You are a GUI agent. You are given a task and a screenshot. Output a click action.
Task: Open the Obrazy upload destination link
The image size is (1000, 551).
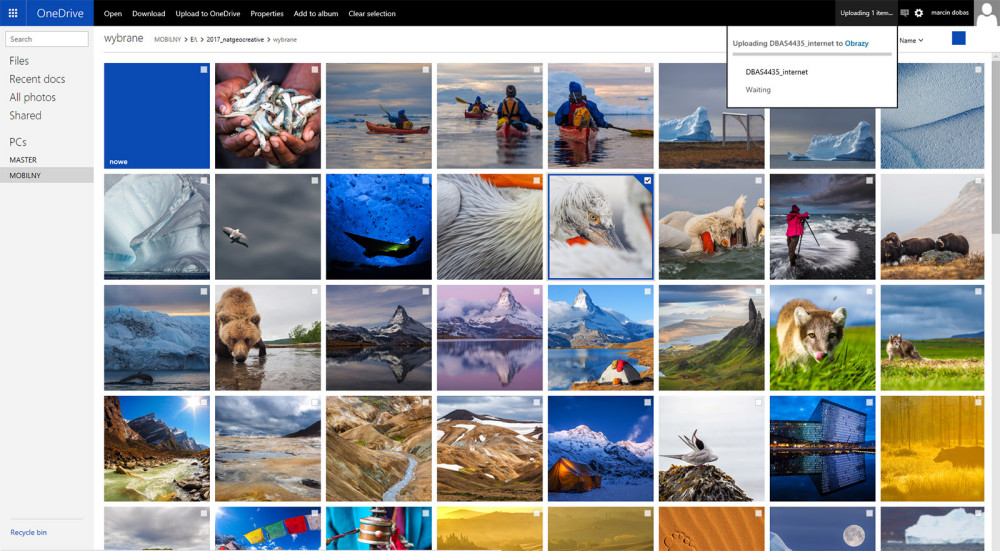[857, 43]
